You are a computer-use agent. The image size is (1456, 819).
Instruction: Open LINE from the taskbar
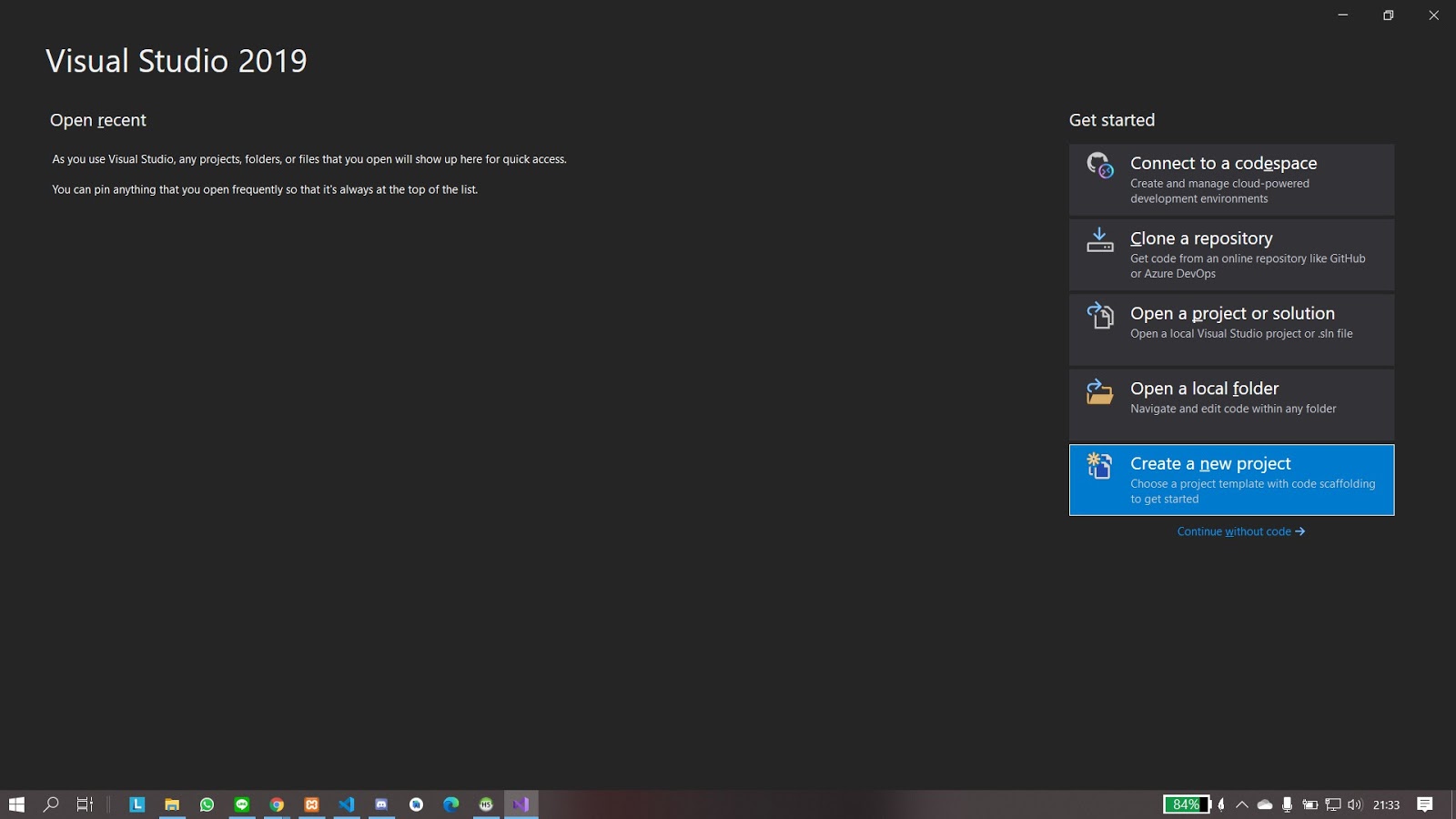point(242,804)
